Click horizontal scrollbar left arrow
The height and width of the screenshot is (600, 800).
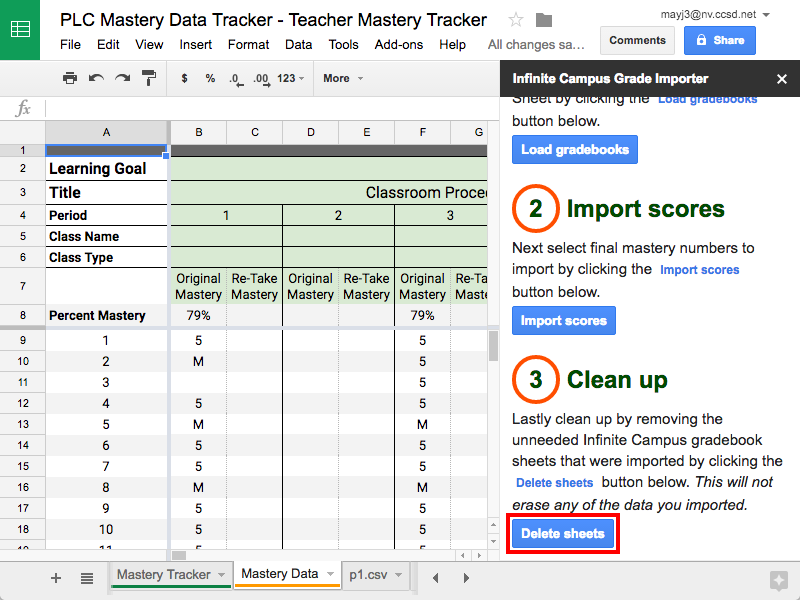click(463, 555)
